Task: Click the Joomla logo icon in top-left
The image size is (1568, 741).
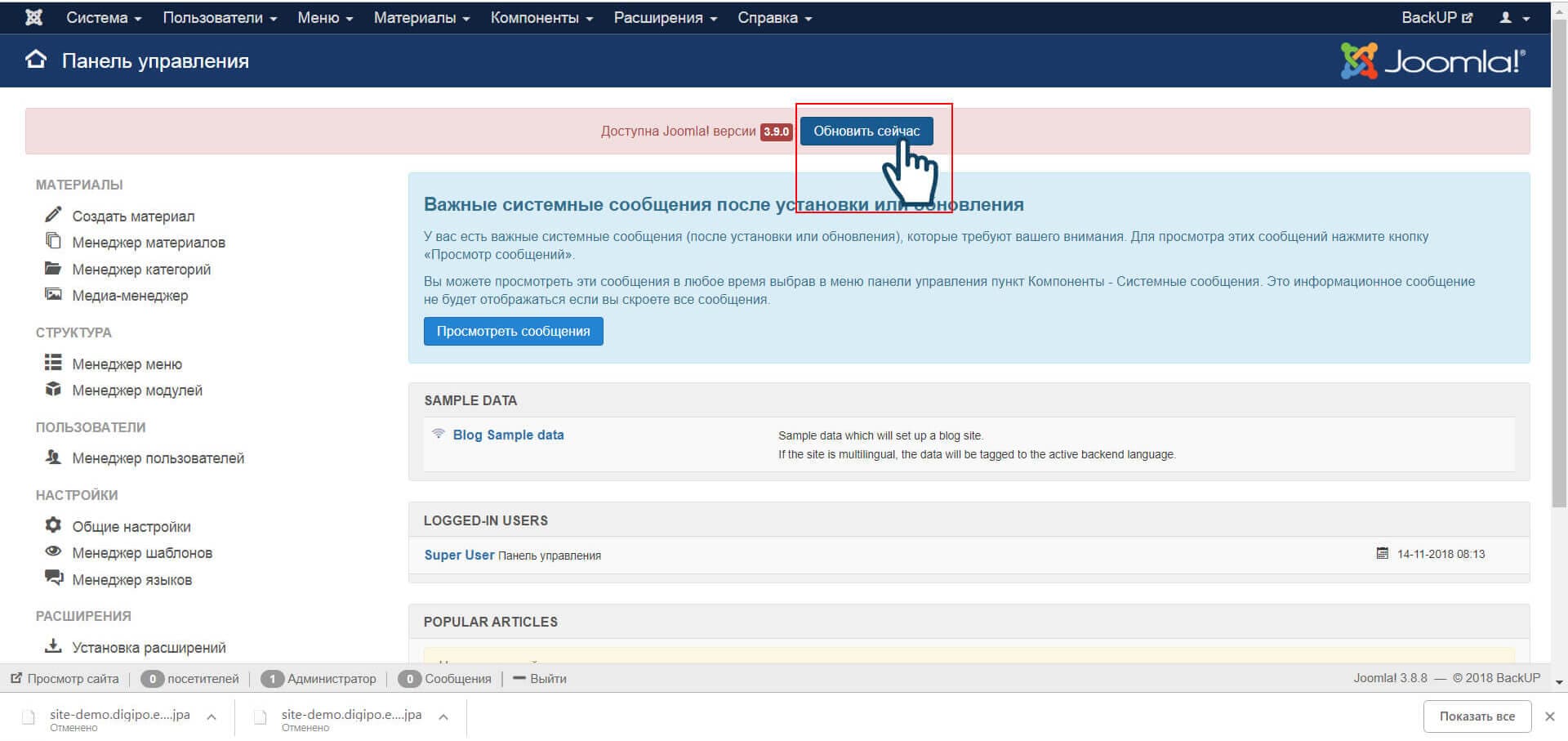Action: point(33,17)
